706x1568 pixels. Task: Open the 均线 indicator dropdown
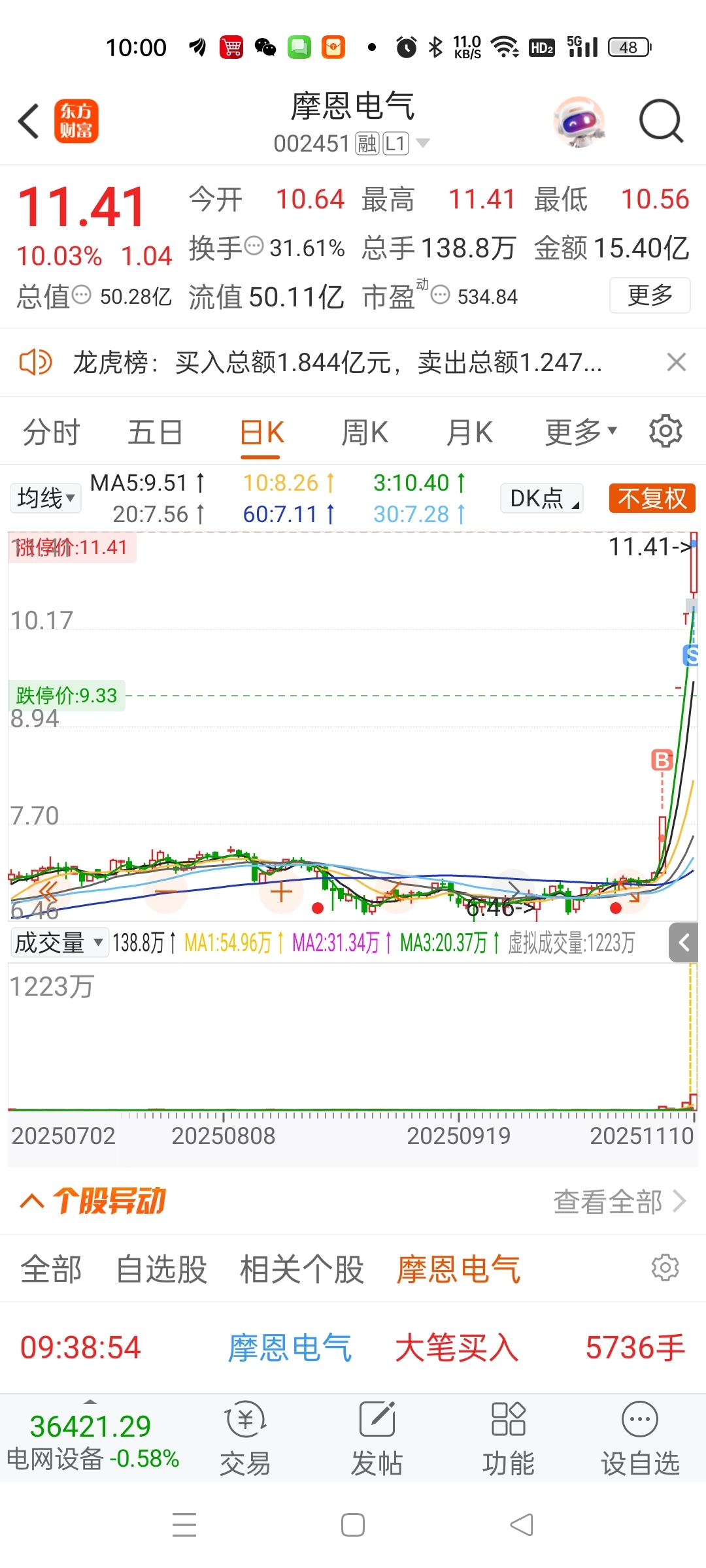coord(46,498)
